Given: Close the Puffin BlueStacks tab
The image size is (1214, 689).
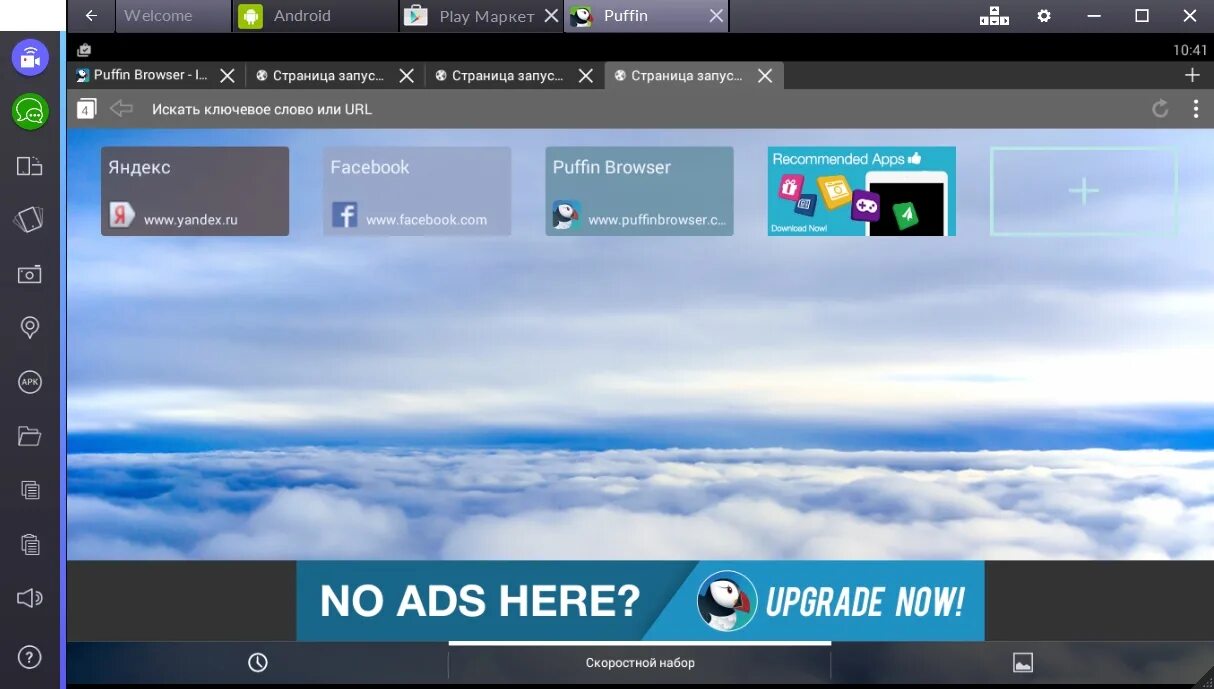Looking at the screenshot, I should [715, 16].
